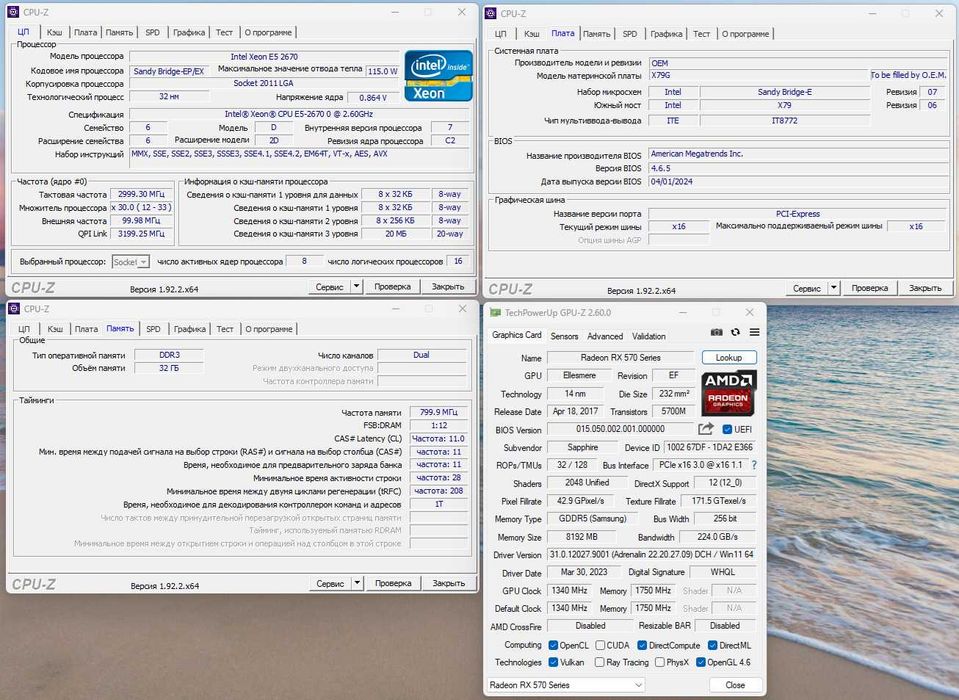Screen dimensions: 959x700
Task: Toggle the Vulkan checkbox
Action: [x=553, y=662]
